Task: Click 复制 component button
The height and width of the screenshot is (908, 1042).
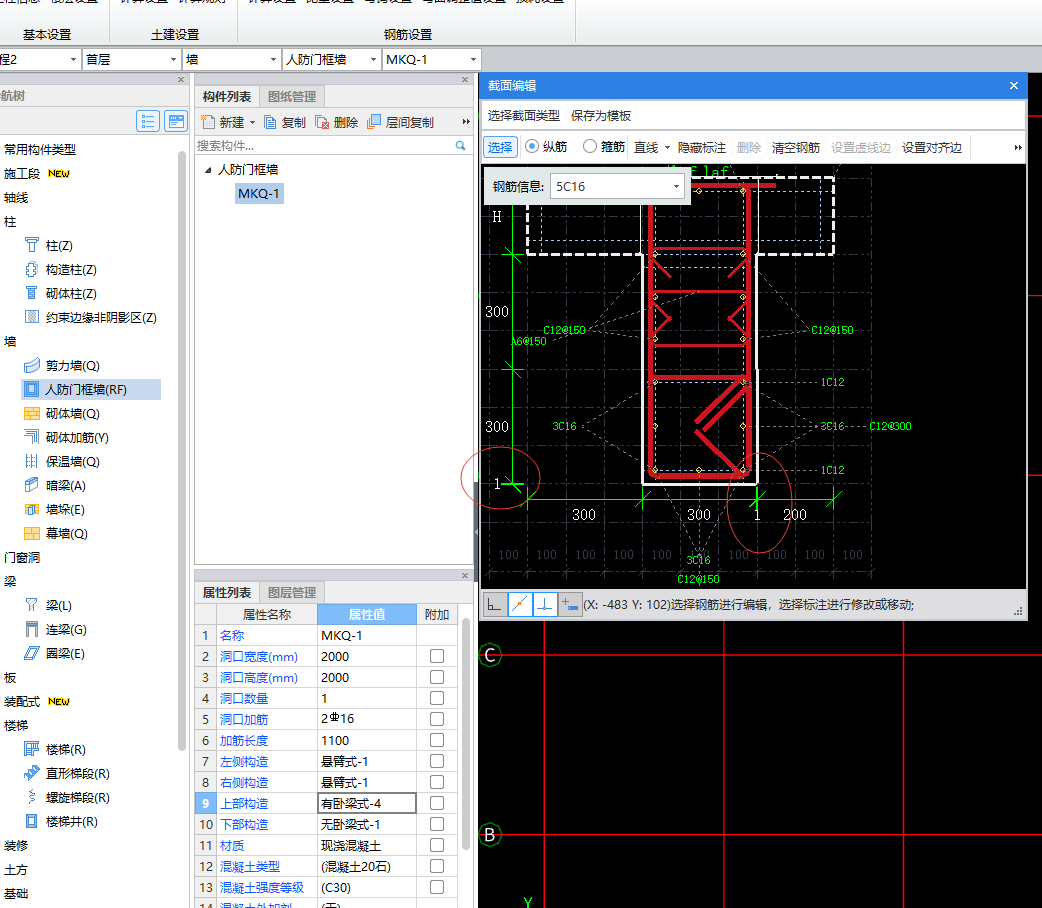Action: click(285, 122)
